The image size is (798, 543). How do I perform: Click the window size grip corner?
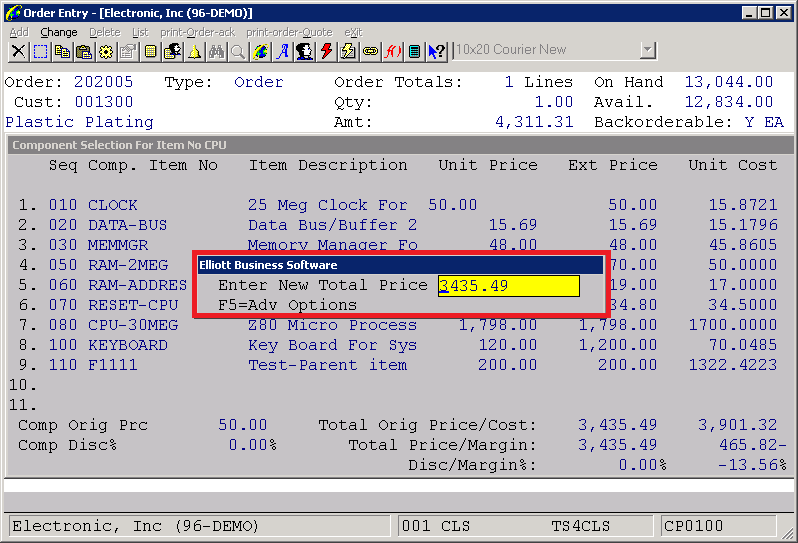tap(788, 533)
